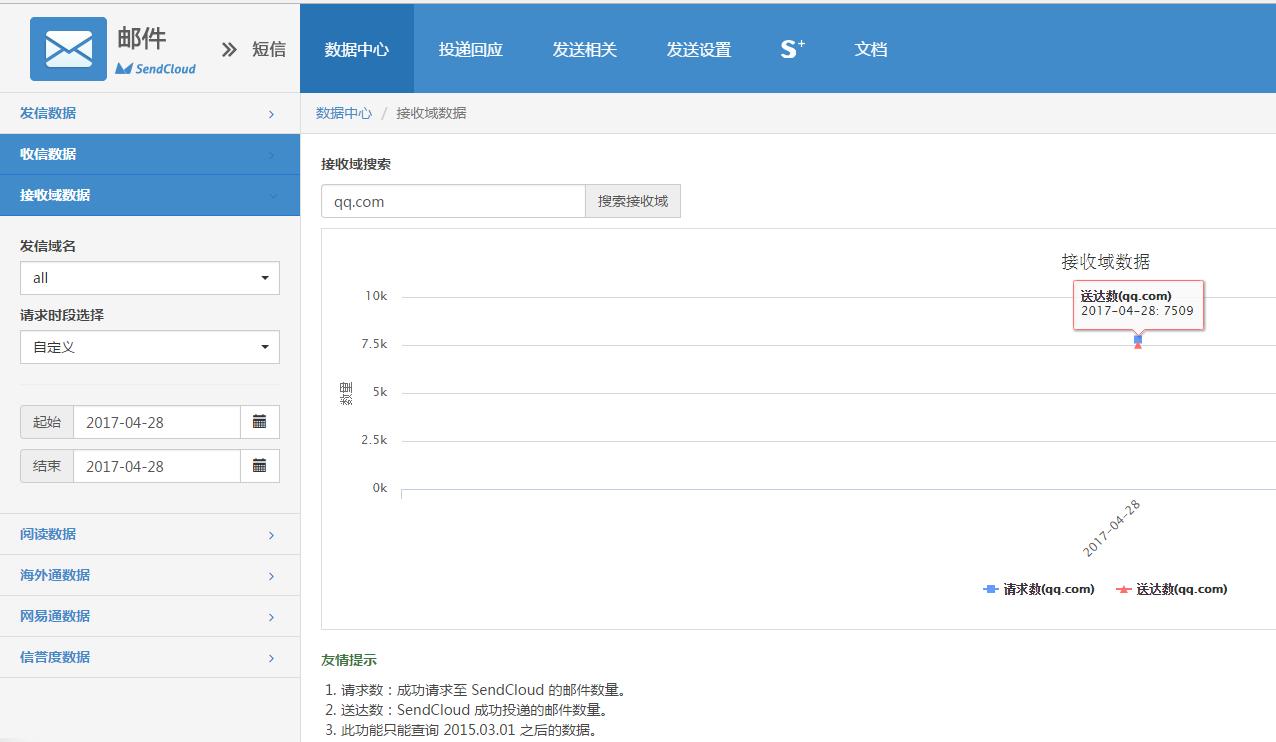Image resolution: width=1276 pixels, height=742 pixels.
Task: Click the double-chevron icon next to 邮件
Action: point(229,47)
